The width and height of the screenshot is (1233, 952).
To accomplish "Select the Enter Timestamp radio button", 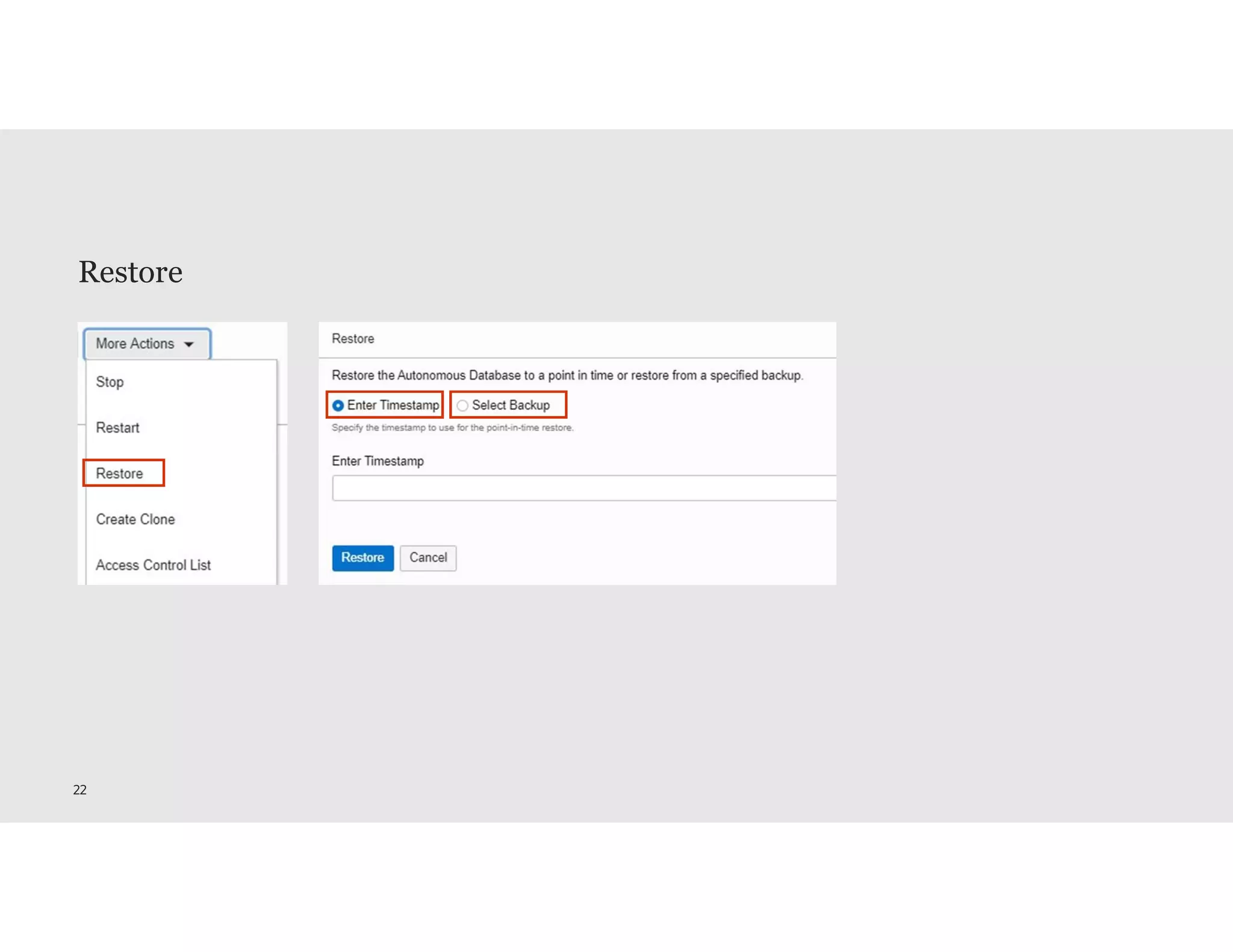I will (x=338, y=406).
